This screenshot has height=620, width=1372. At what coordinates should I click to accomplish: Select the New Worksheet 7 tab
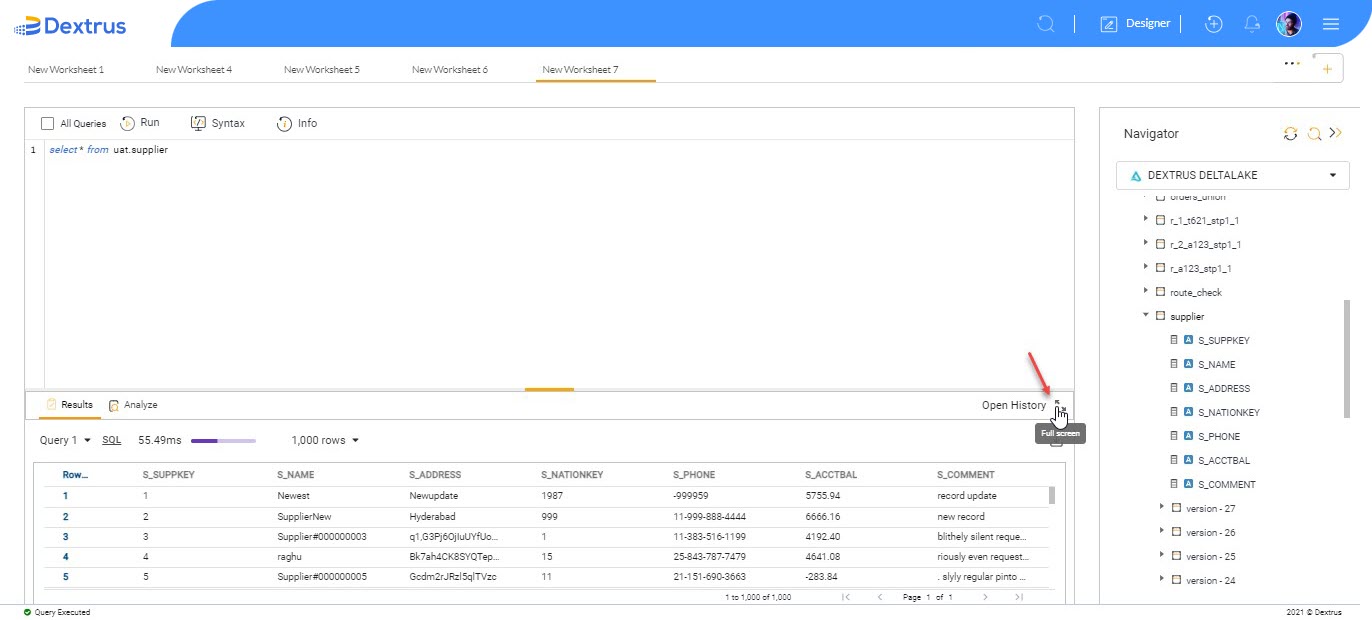(580, 70)
